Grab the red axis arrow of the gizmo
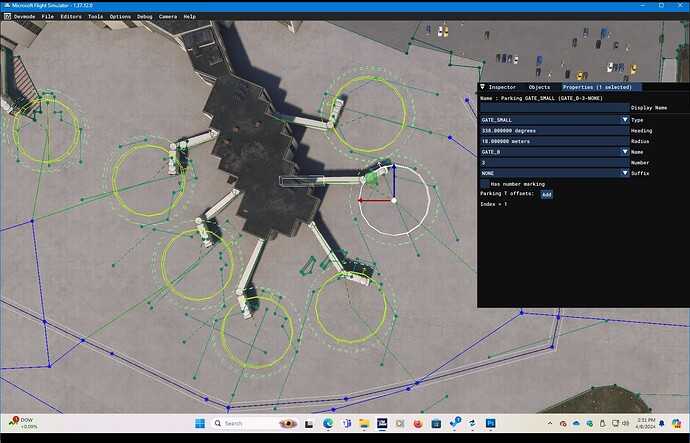The image size is (690, 443). [372, 201]
